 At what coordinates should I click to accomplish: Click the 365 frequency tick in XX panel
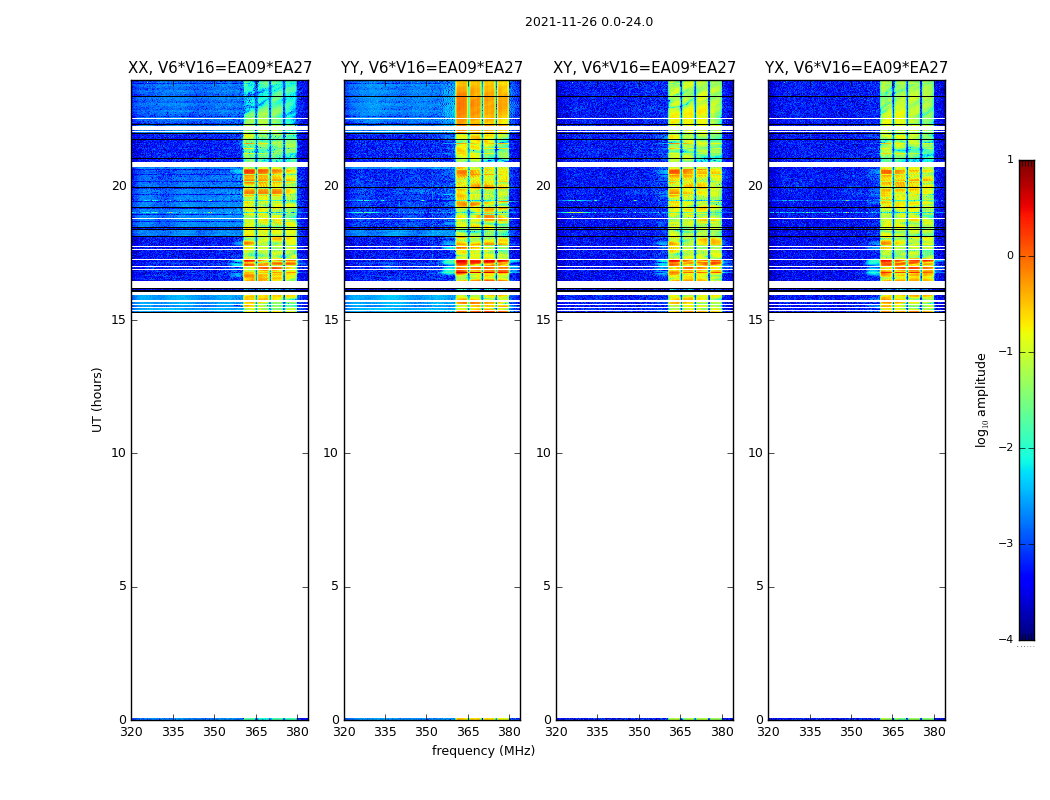256,732
